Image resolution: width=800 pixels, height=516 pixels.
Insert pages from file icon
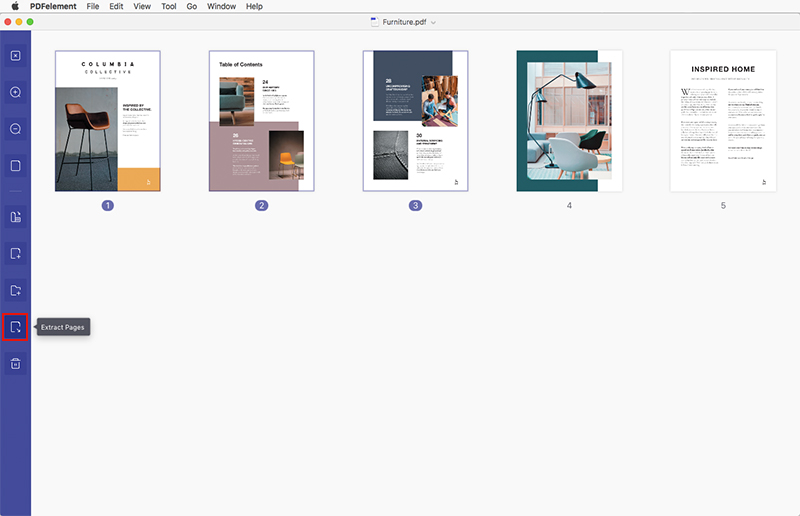15,290
